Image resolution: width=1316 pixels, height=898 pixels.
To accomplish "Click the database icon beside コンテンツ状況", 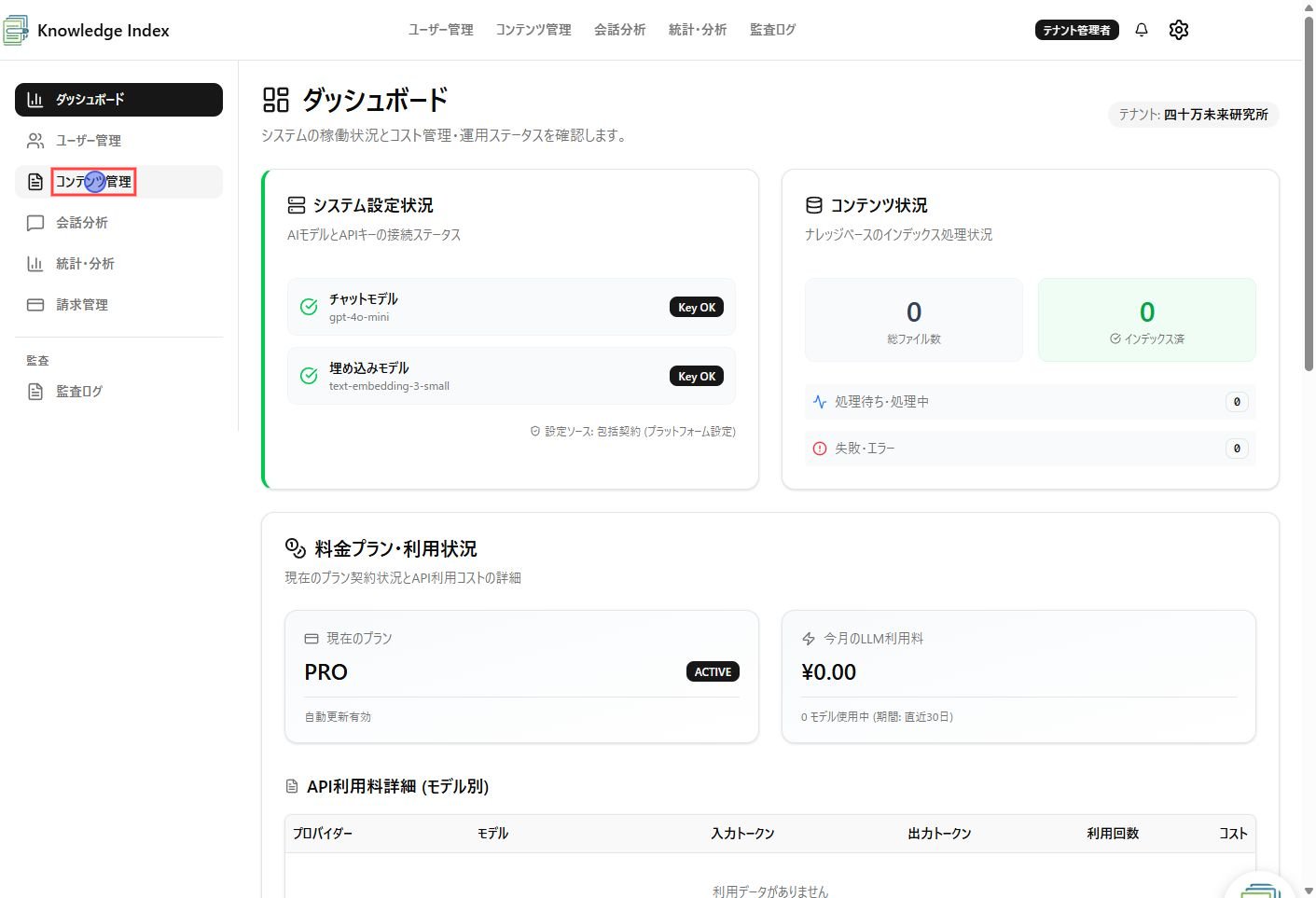I will (x=814, y=205).
